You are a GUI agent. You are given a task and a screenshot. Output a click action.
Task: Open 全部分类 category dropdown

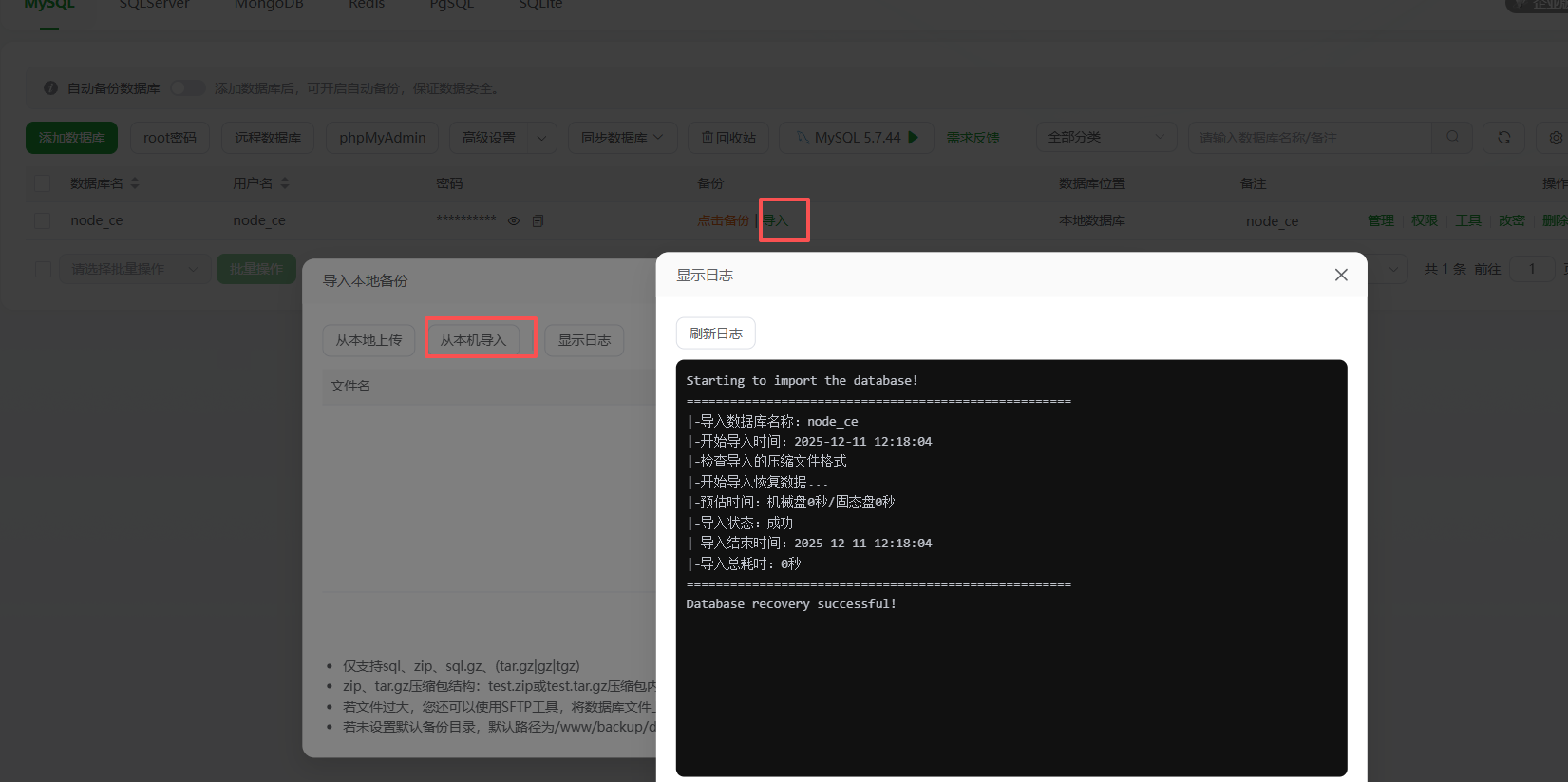click(1105, 138)
